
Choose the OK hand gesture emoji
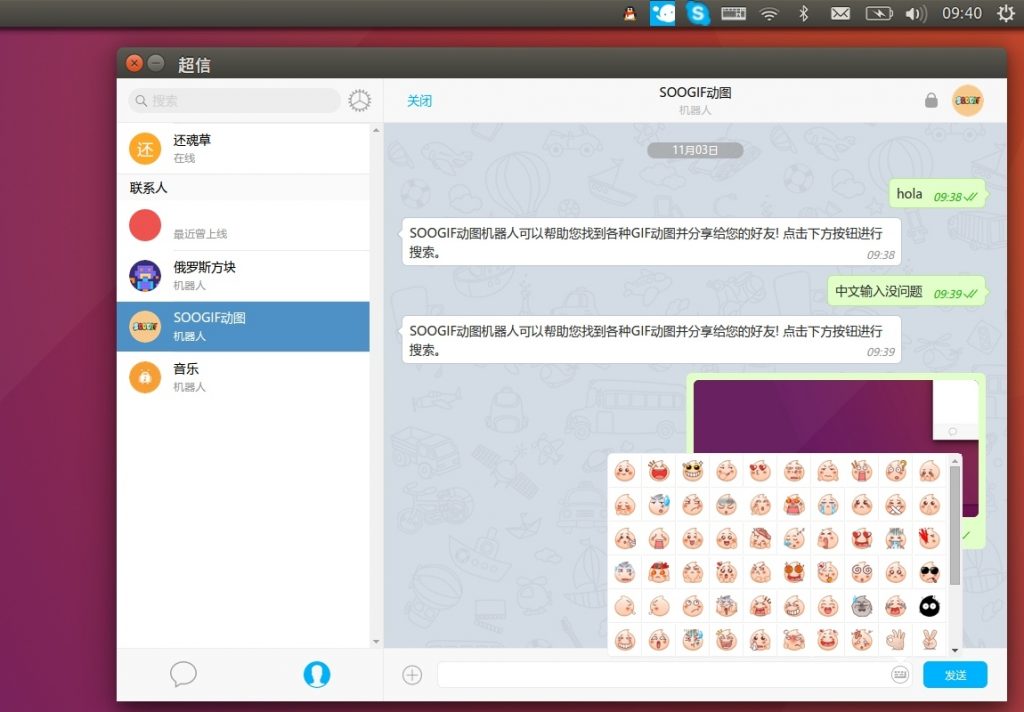tap(896, 639)
